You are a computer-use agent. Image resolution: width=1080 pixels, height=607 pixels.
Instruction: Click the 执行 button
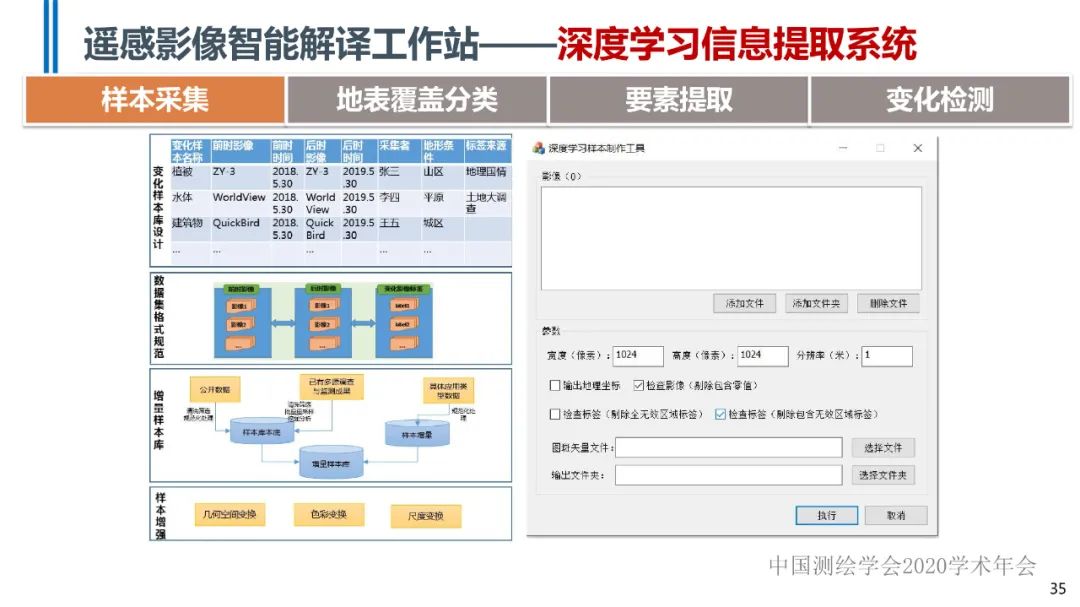point(826,515)
